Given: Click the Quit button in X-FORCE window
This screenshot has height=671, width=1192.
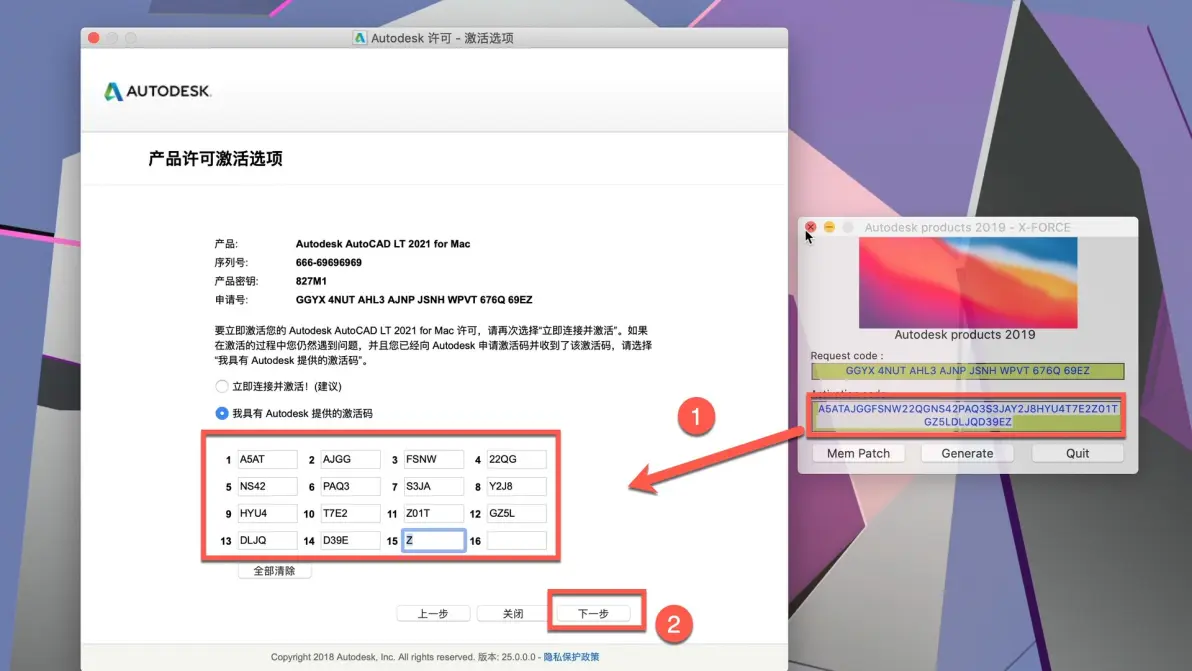Looking at the screenshot, I should [x=1077, y=454].
